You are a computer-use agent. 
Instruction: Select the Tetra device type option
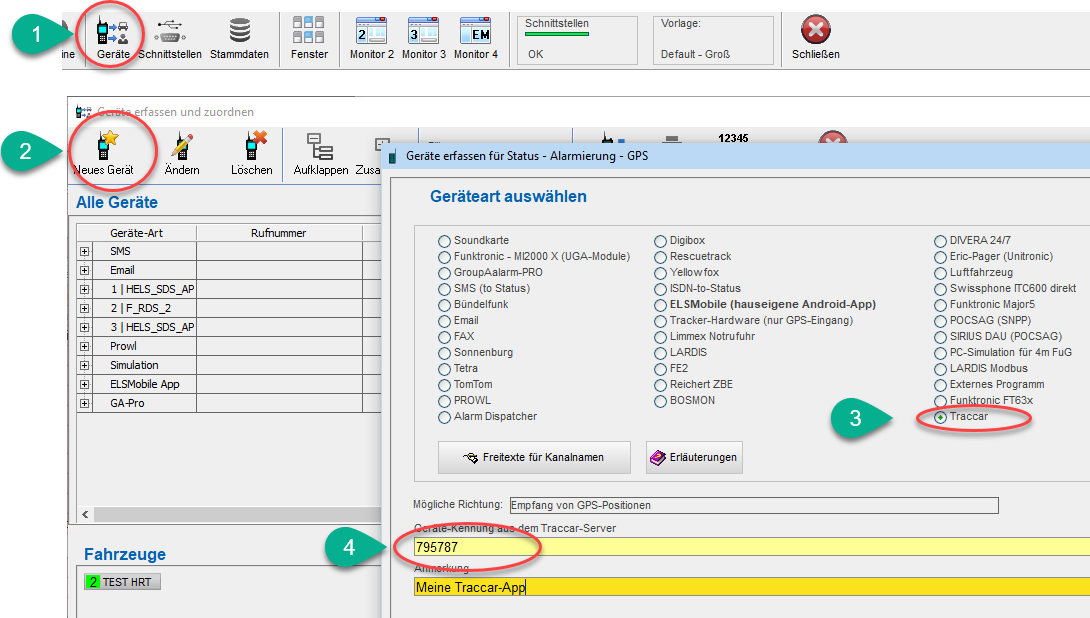pyautogui.click(x=445, y=369)
